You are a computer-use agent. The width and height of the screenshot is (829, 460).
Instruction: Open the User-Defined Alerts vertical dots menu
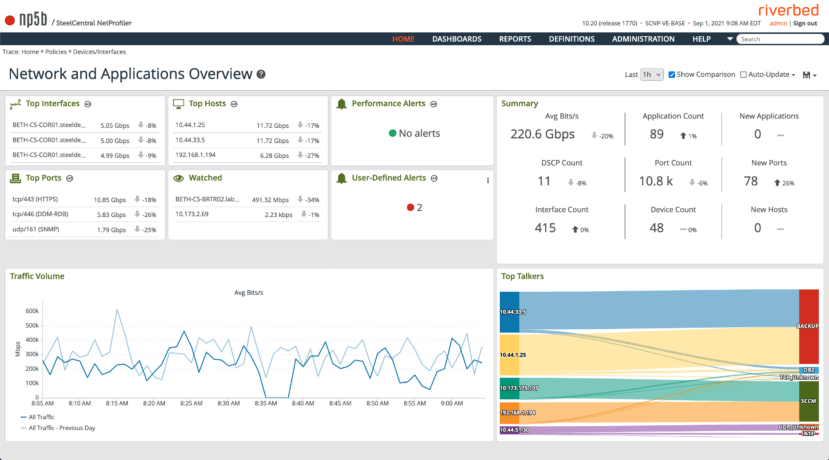(487, 181)
